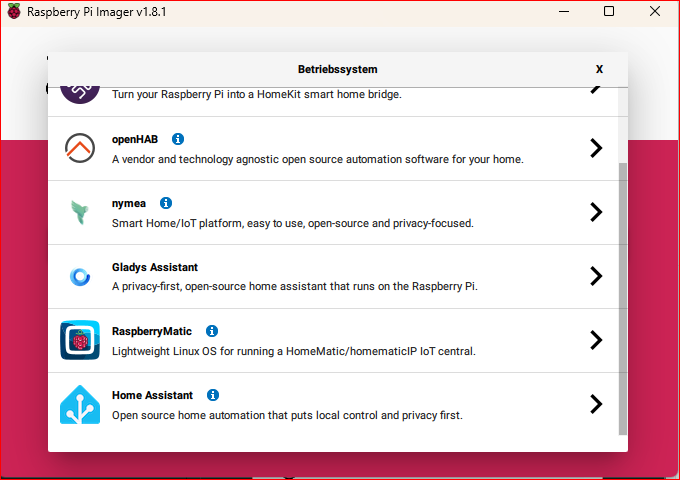The image size is (680, 480).
Task: Click 'Smart Home/IoT platform' description
Action: pyautogui.click(x=293, y=223)
